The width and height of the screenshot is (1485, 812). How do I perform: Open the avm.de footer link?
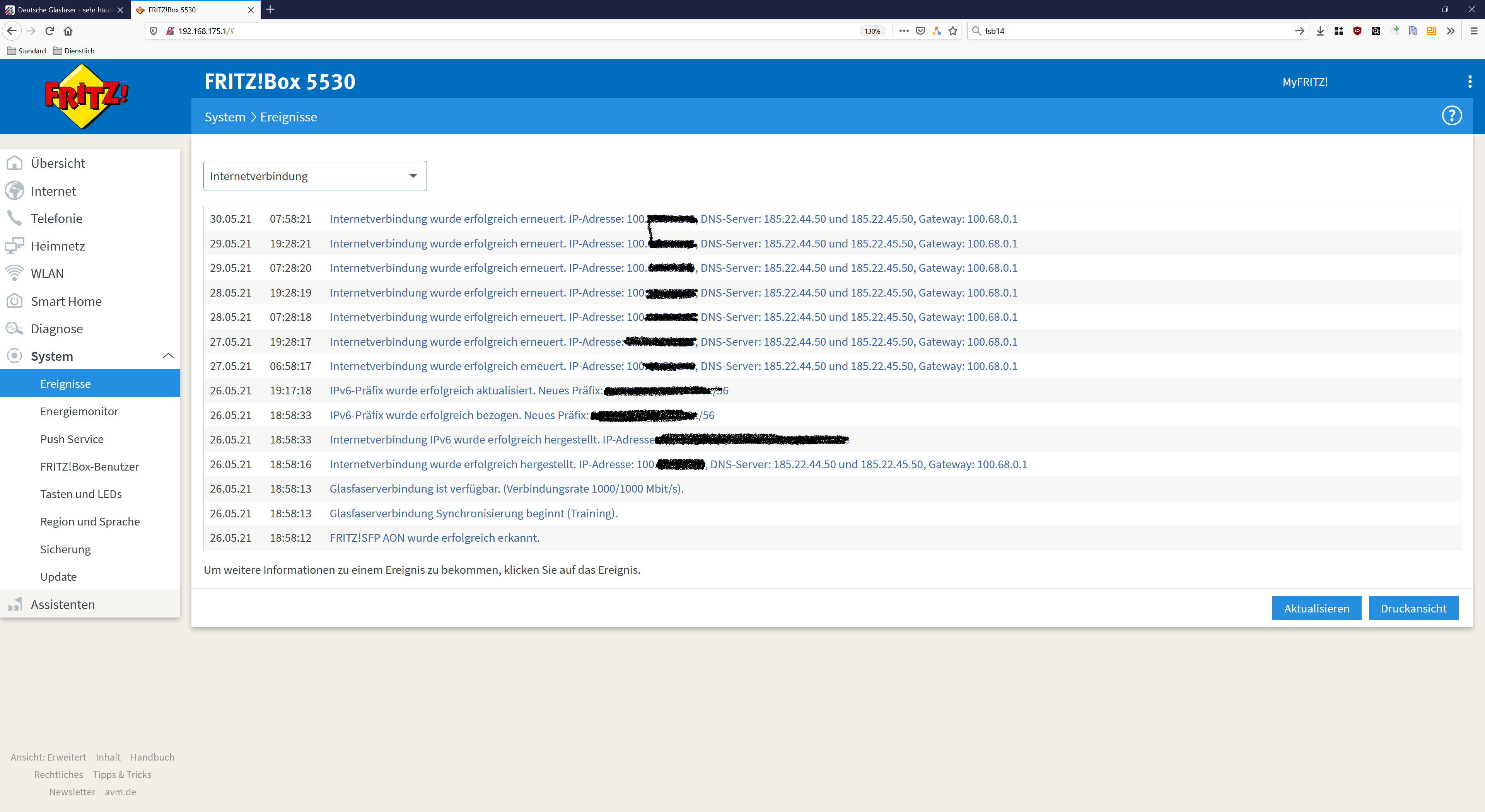(121, 792)
